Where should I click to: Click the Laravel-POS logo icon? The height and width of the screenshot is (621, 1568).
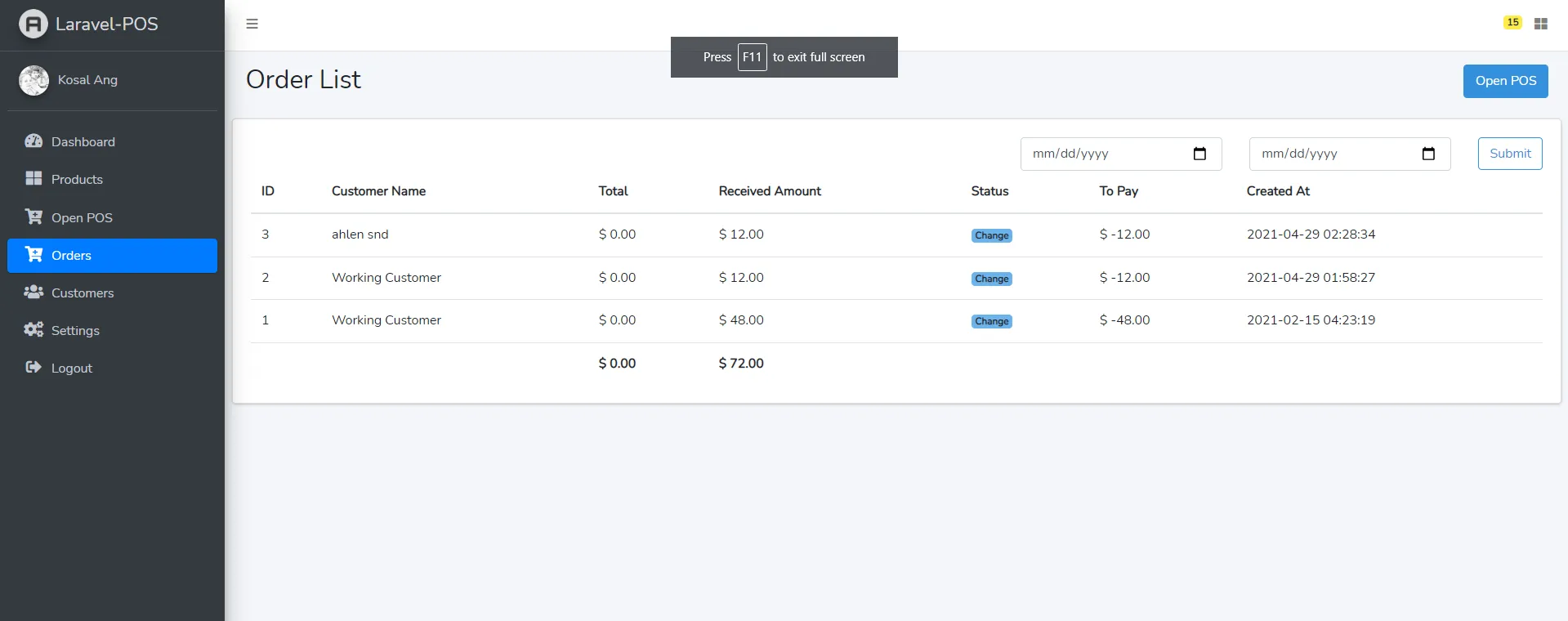point(34,24)
